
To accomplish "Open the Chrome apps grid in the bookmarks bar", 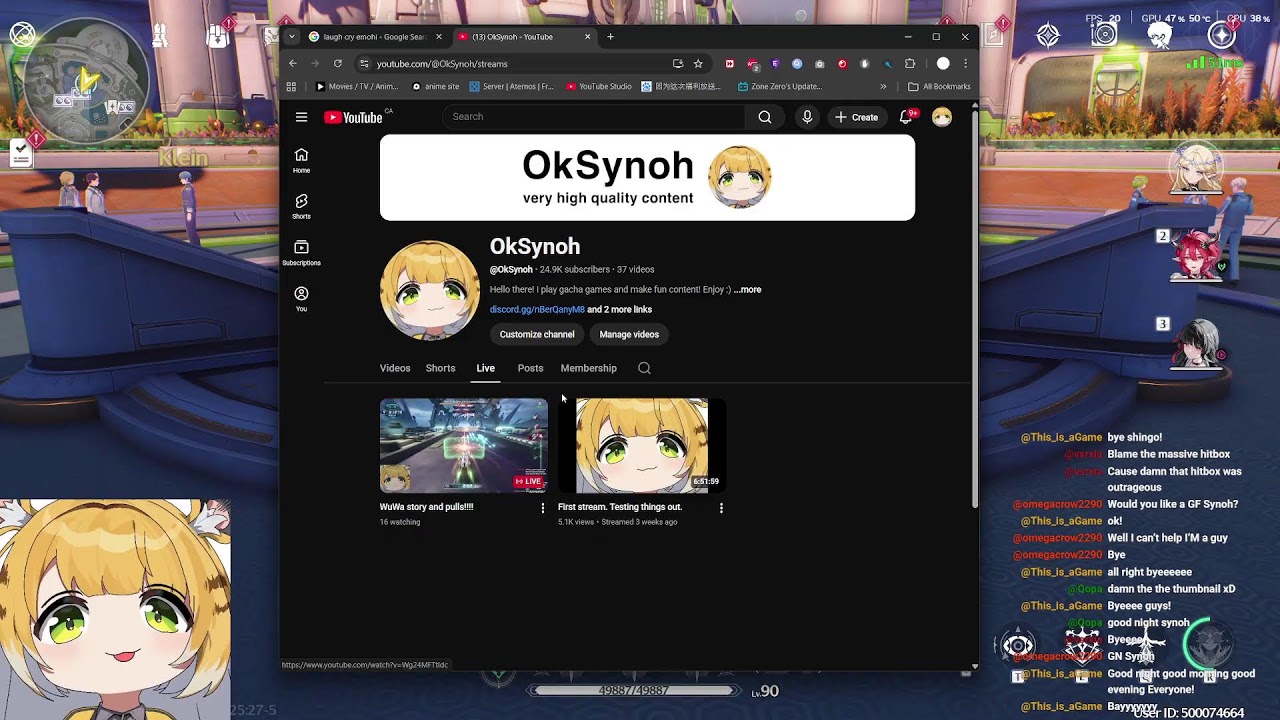I will click(x=291, y=87).
